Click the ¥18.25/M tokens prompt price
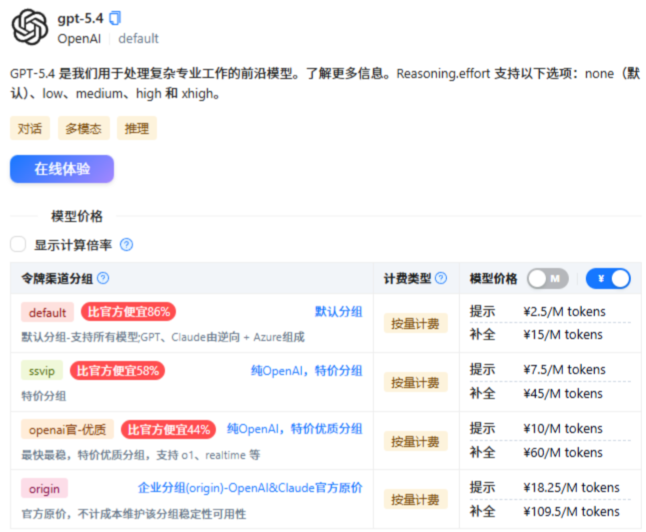 571,487
